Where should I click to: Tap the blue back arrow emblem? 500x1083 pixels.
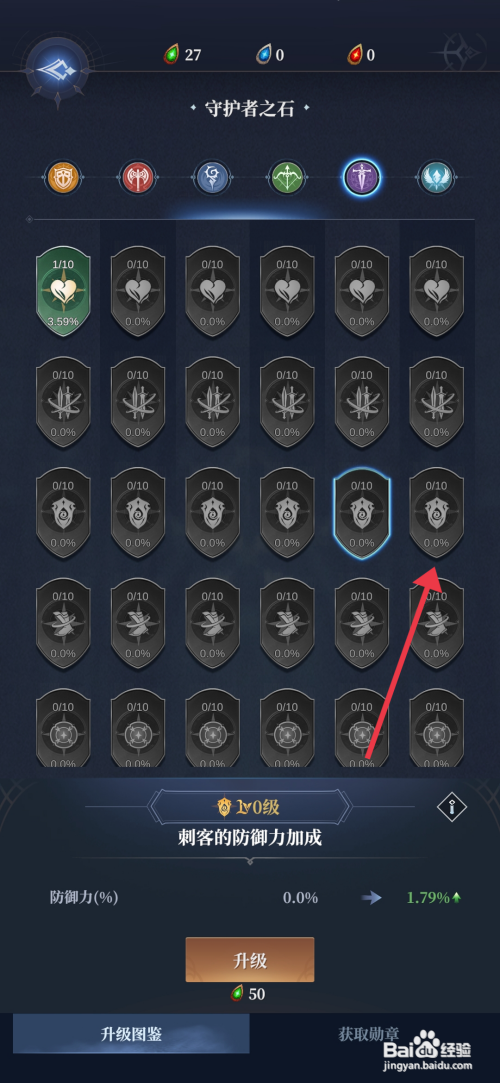coord(57,68)
